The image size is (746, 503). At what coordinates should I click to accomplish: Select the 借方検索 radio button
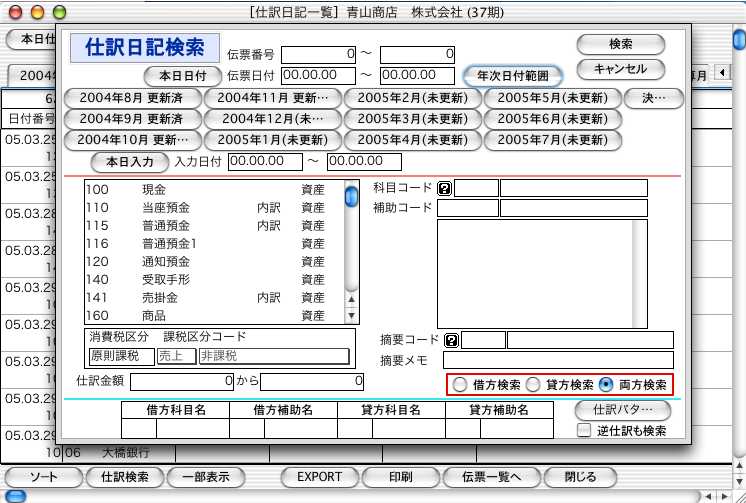(x=460, y=384)
